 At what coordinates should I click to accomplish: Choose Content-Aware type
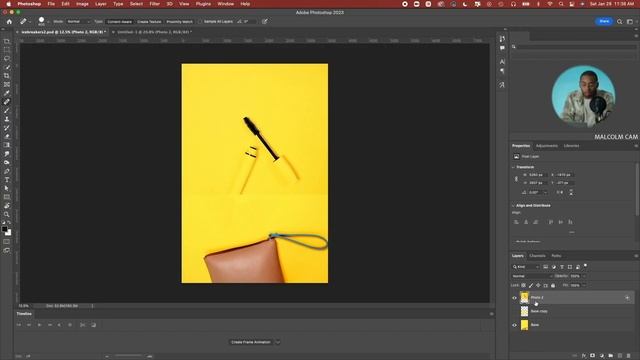click(119, 21)
